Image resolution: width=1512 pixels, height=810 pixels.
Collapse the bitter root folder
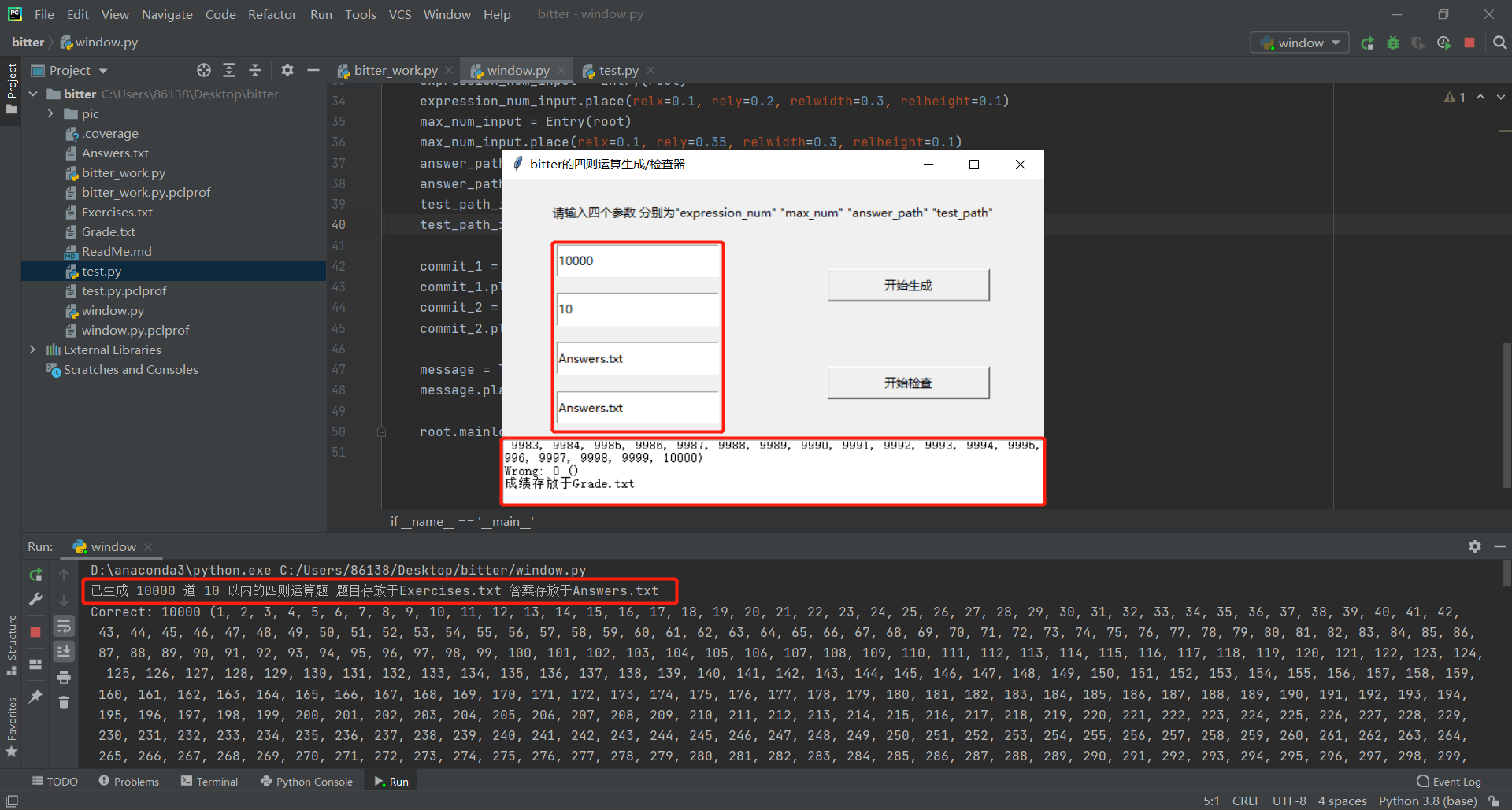point(34,94)
